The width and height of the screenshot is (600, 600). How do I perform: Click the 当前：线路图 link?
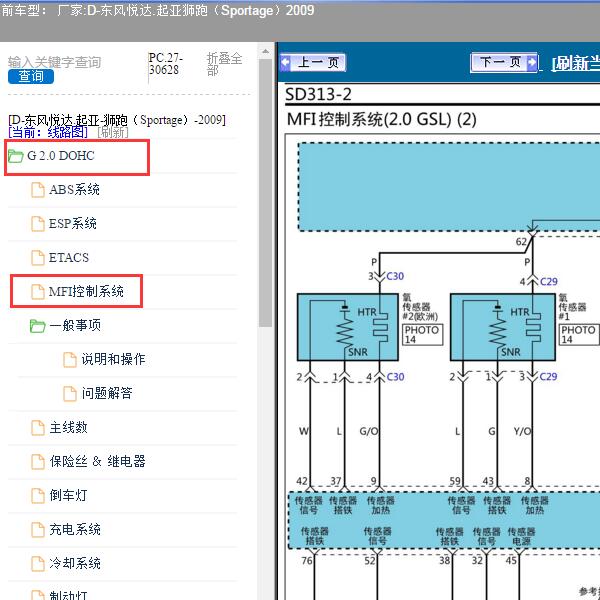tap(48, 132)
